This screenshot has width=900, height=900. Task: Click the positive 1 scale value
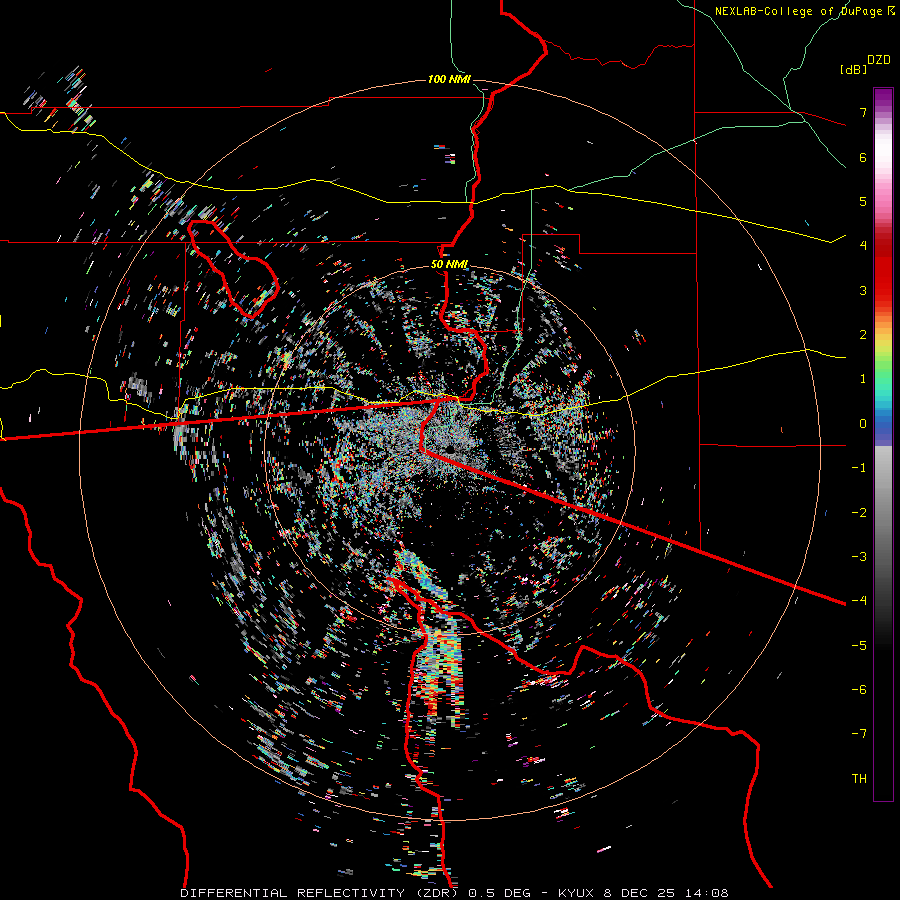click(863, 379)
